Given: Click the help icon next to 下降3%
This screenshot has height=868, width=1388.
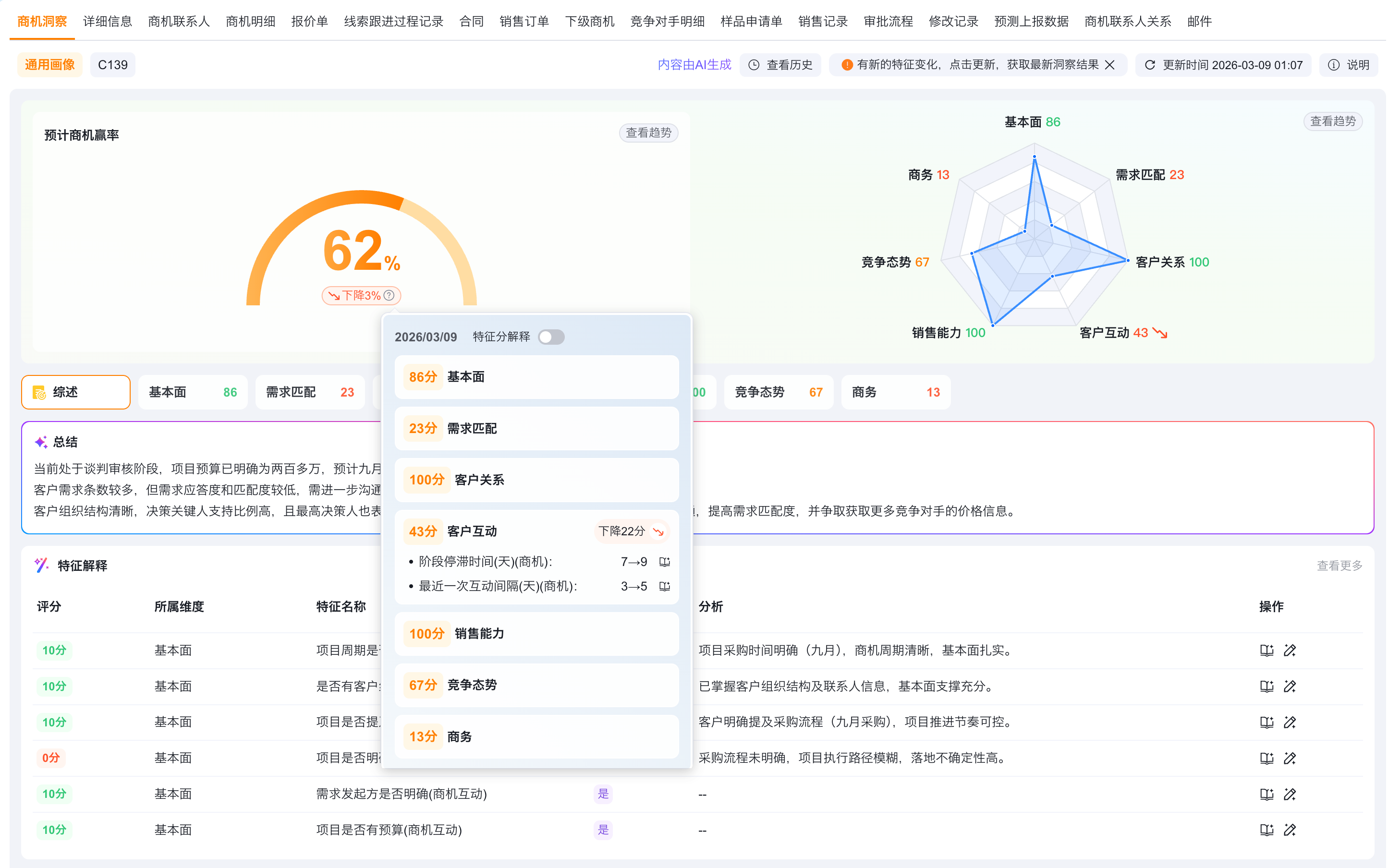Looking at the screenshot, I should [389, 295].
